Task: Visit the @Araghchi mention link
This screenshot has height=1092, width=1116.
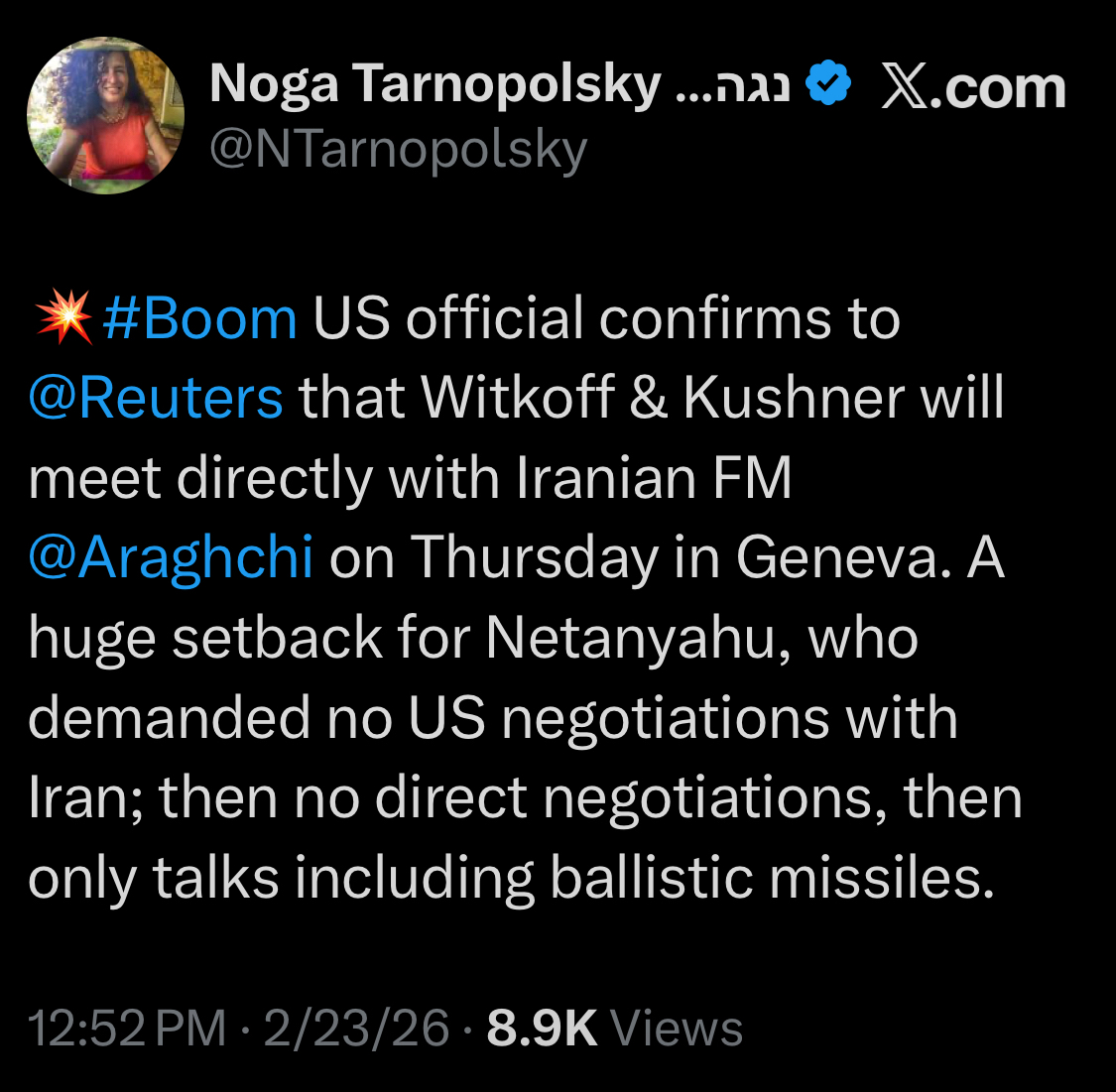Action: tap(171, 557)
